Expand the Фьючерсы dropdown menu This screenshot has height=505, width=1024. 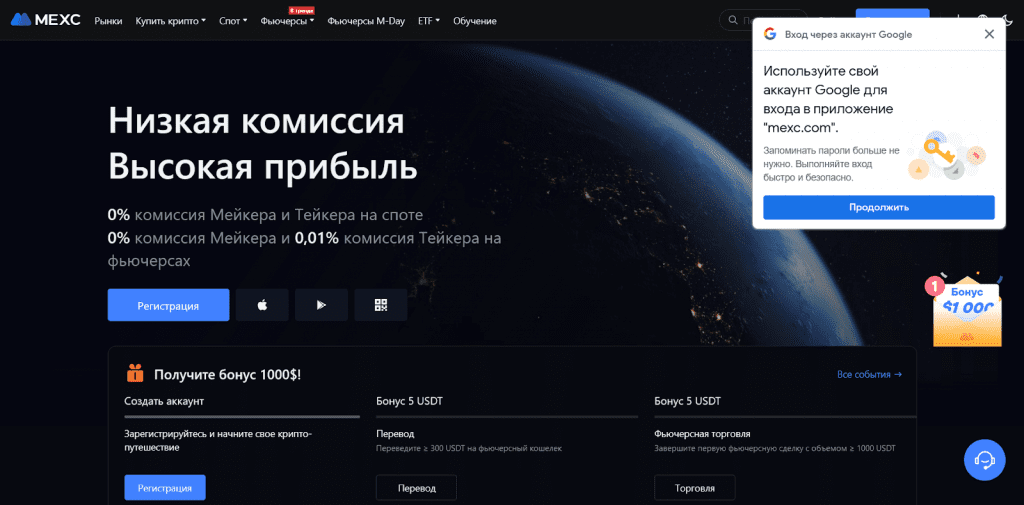tap(287, 21)
